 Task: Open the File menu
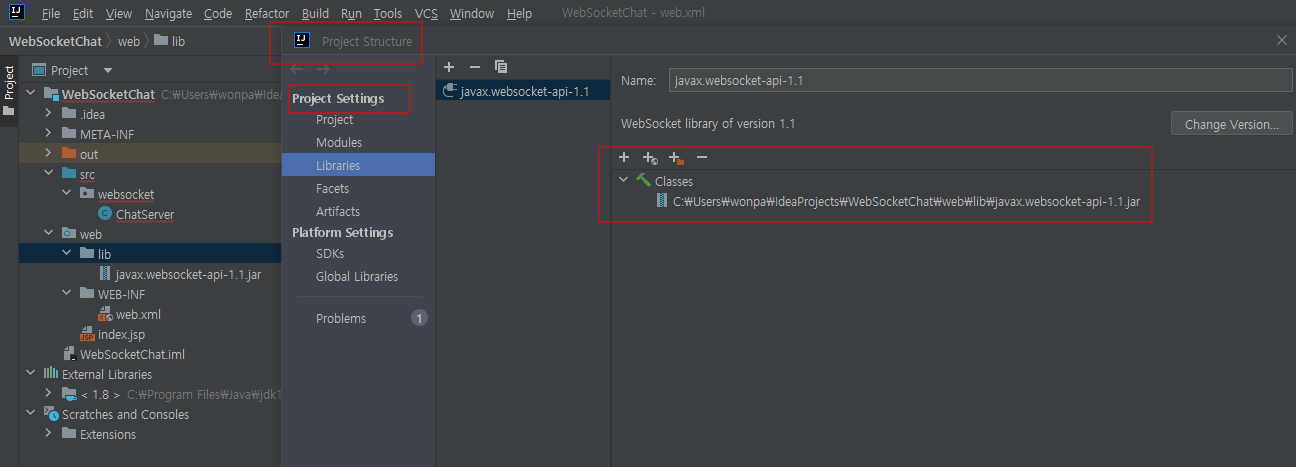(51, 14)
